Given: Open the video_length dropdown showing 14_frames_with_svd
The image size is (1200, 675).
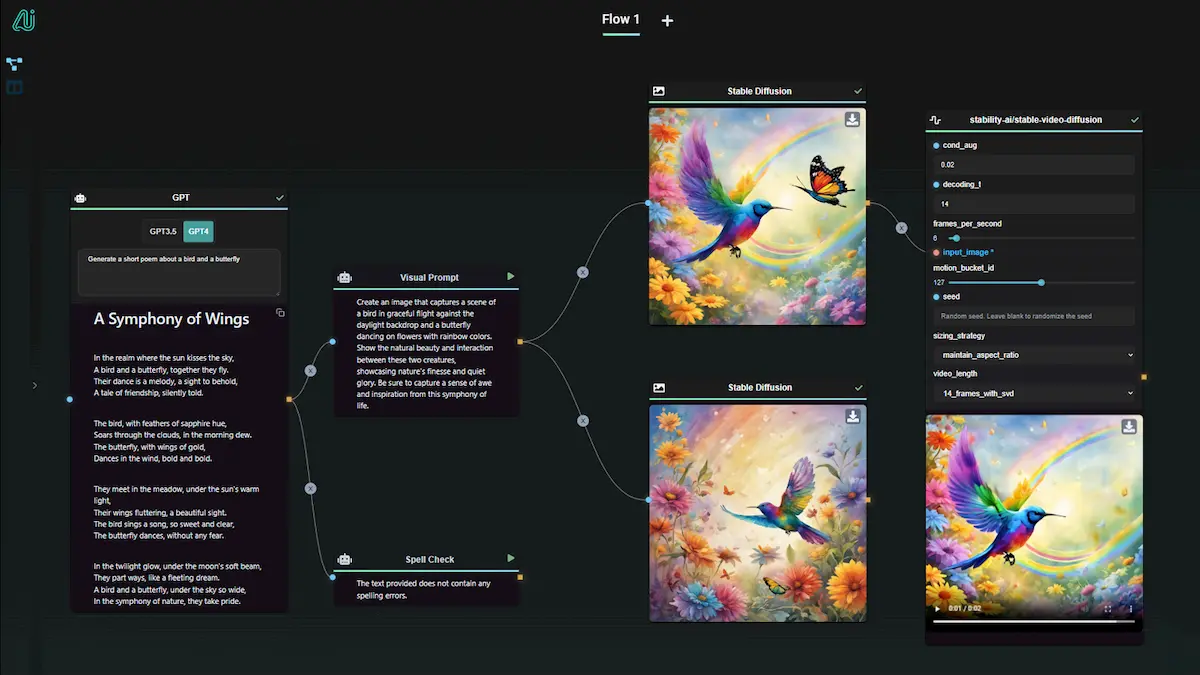Looking at the screenshot, I should pyautogui.click(x=1034, y=393).
